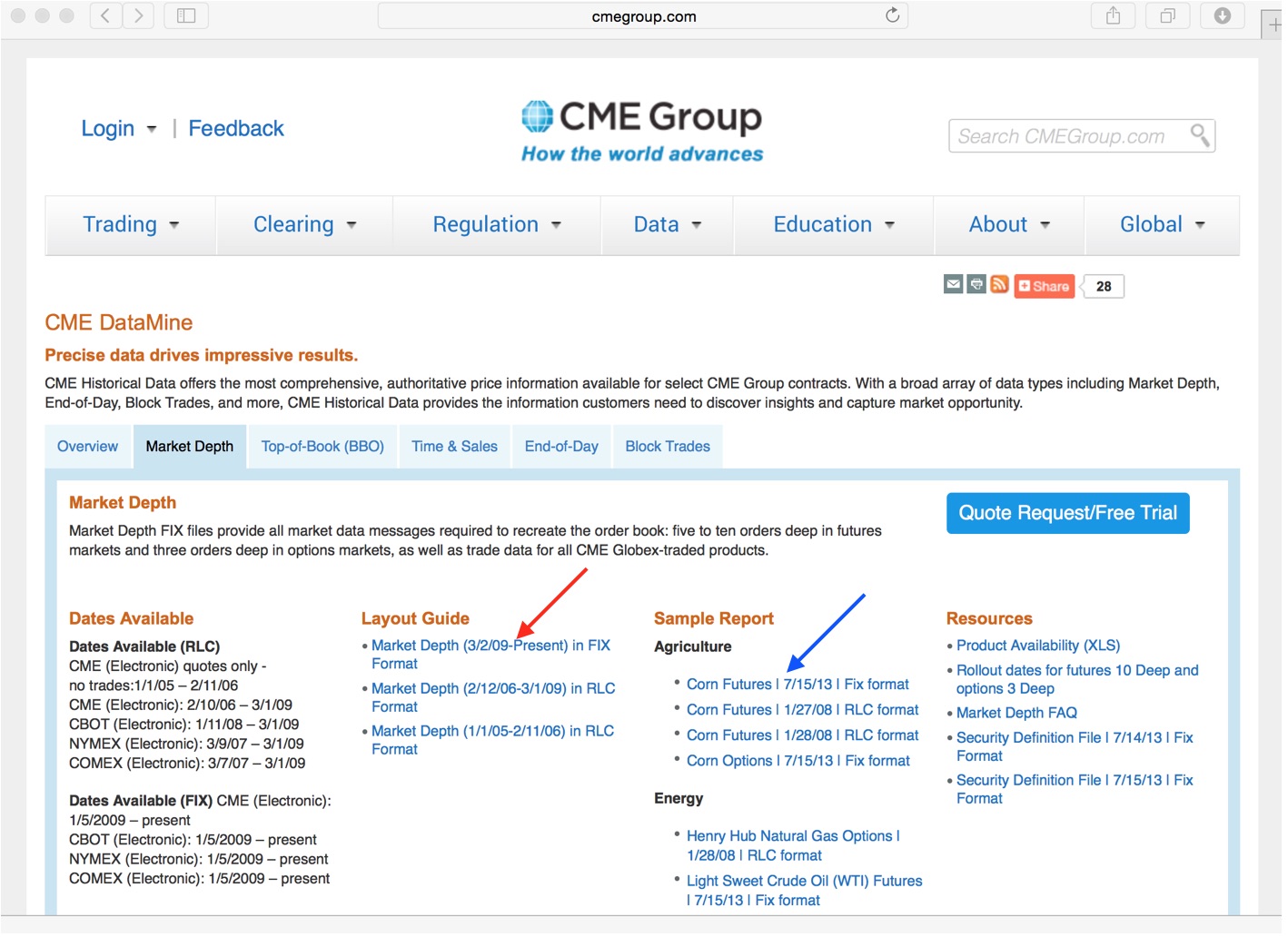Click the CME DataMine heading
The image size is (1288, 937).
point(119,322)
